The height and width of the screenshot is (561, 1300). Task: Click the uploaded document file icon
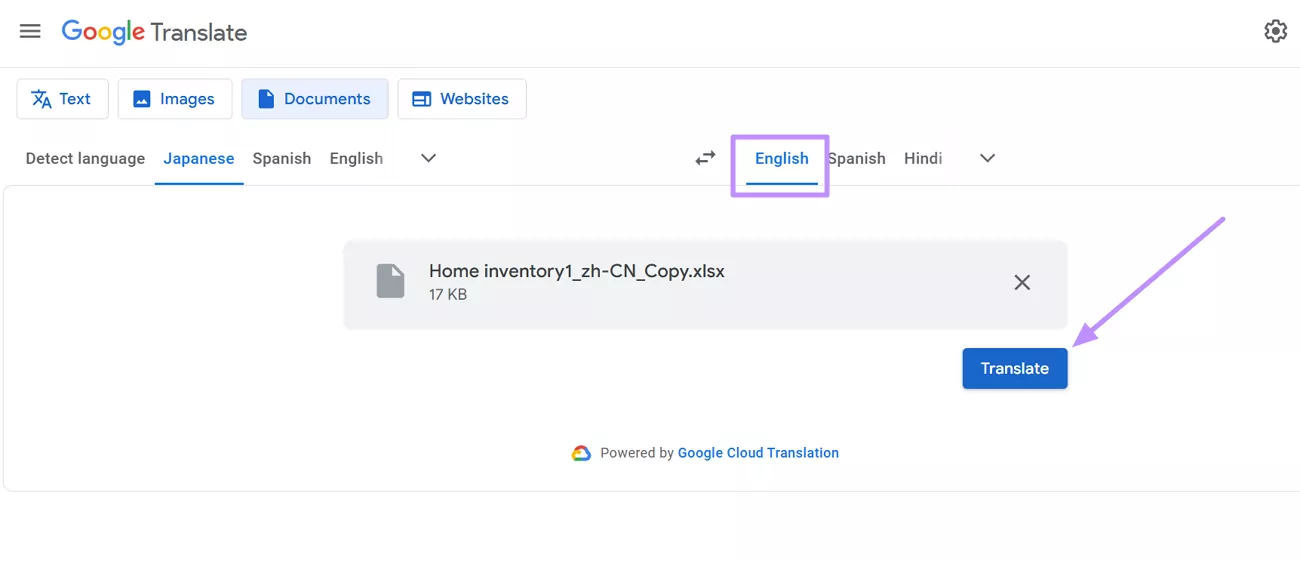tap(390, 282)
